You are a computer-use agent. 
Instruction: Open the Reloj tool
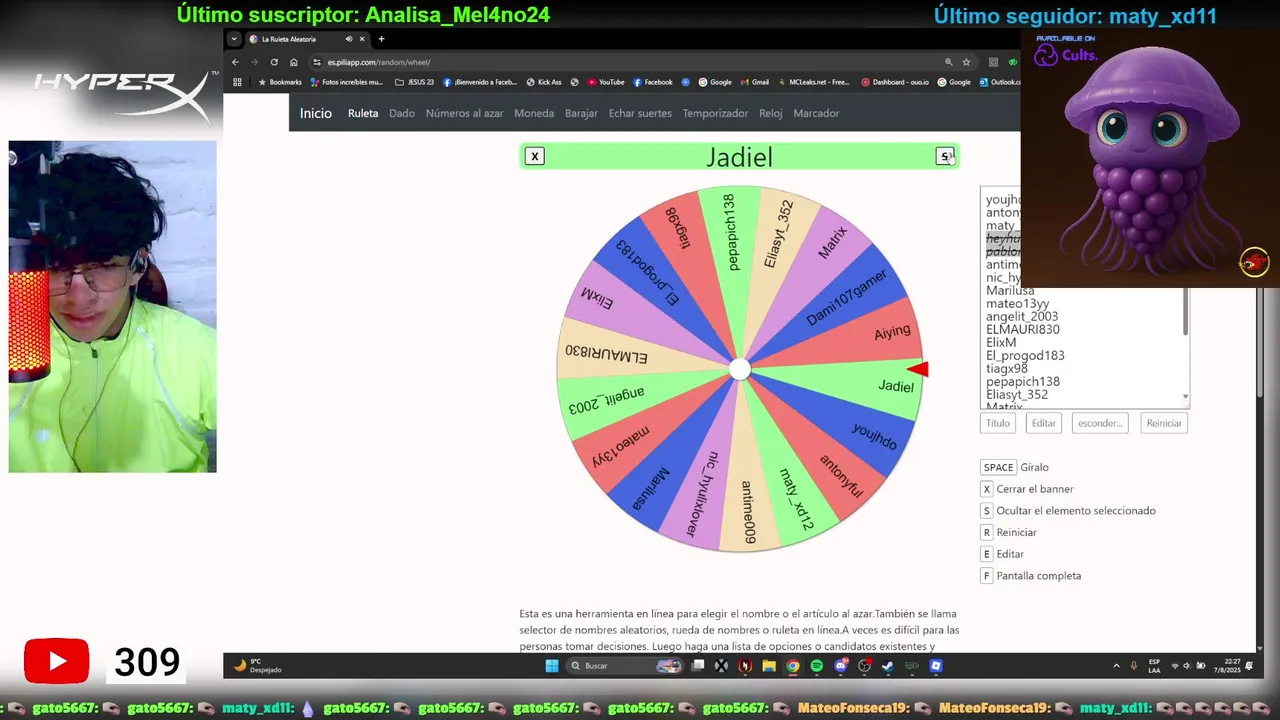pyautogui.click(x=770, y=113)
